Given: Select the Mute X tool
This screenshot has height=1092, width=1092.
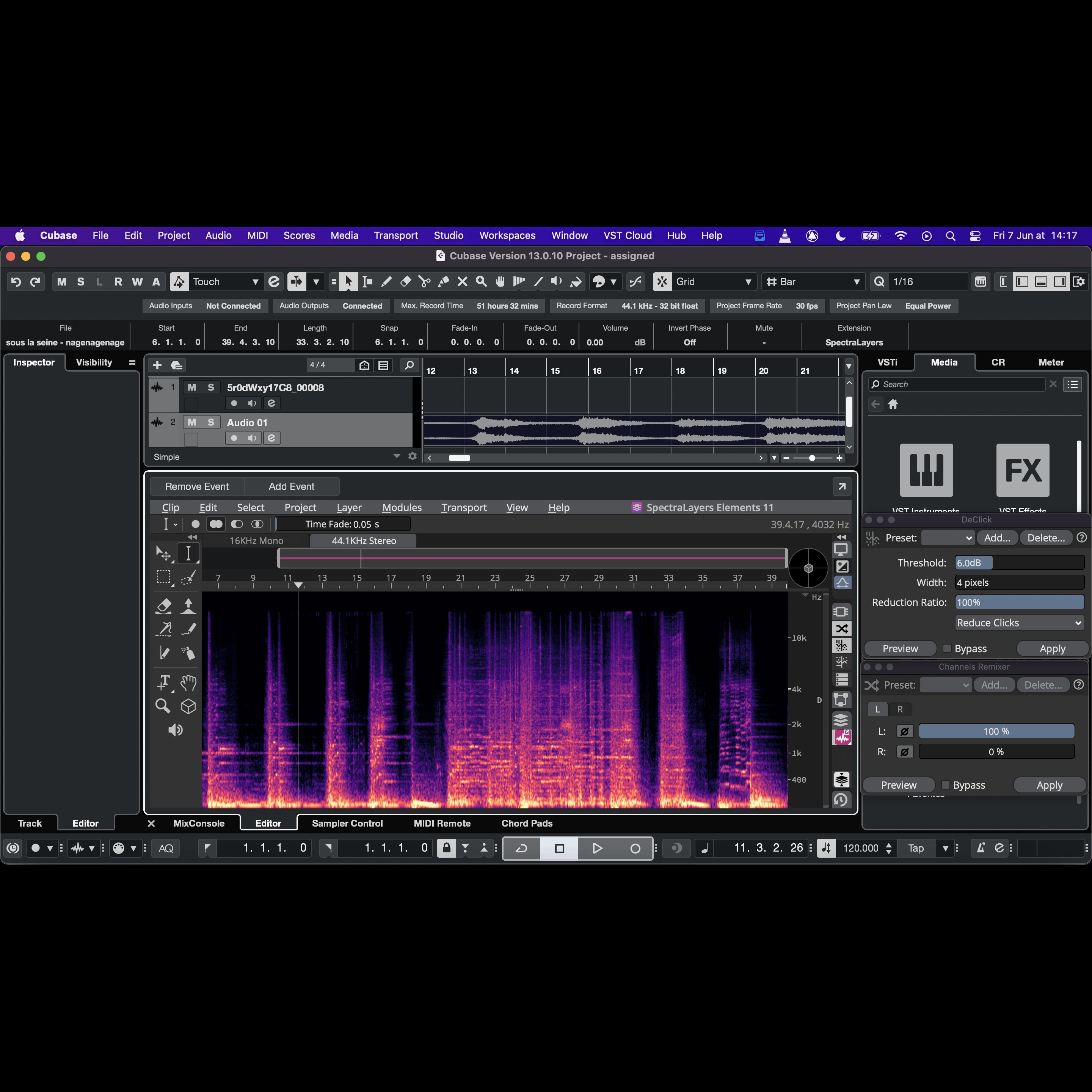Looking at the screenshot, I should pyautogui.click(x=462, y=281).
